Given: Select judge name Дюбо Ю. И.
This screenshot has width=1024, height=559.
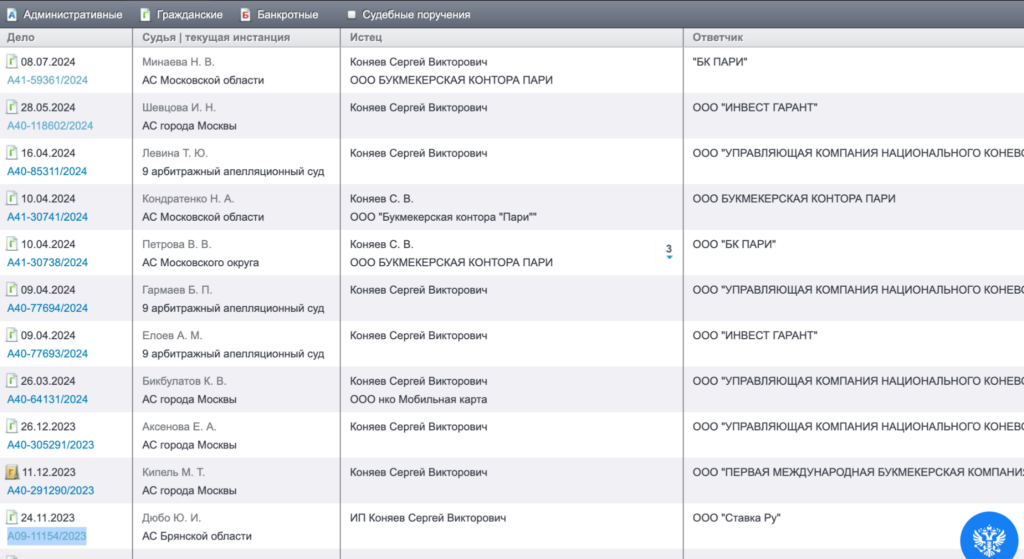Looking at the screenshot, I should pos(172,518).
